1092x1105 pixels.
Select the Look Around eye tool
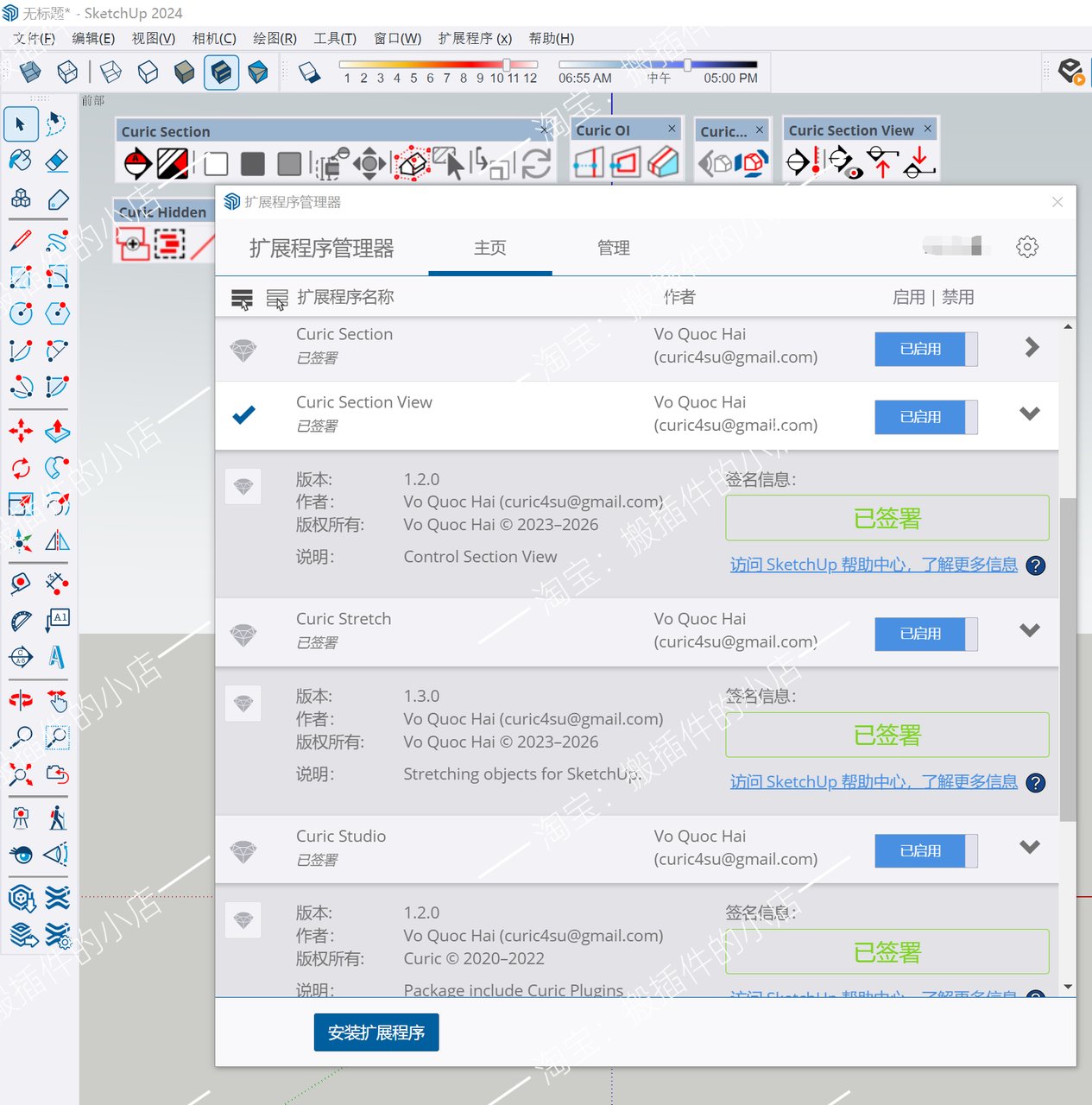pos(21,854)
